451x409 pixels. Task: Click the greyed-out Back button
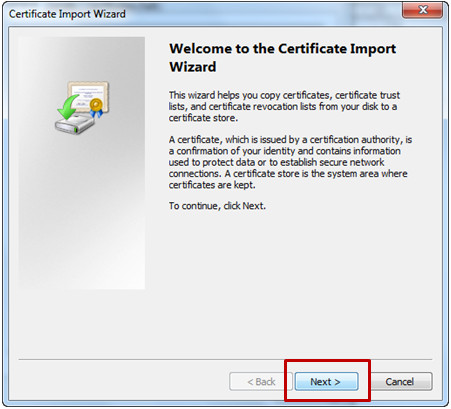[x=261, y=381]
